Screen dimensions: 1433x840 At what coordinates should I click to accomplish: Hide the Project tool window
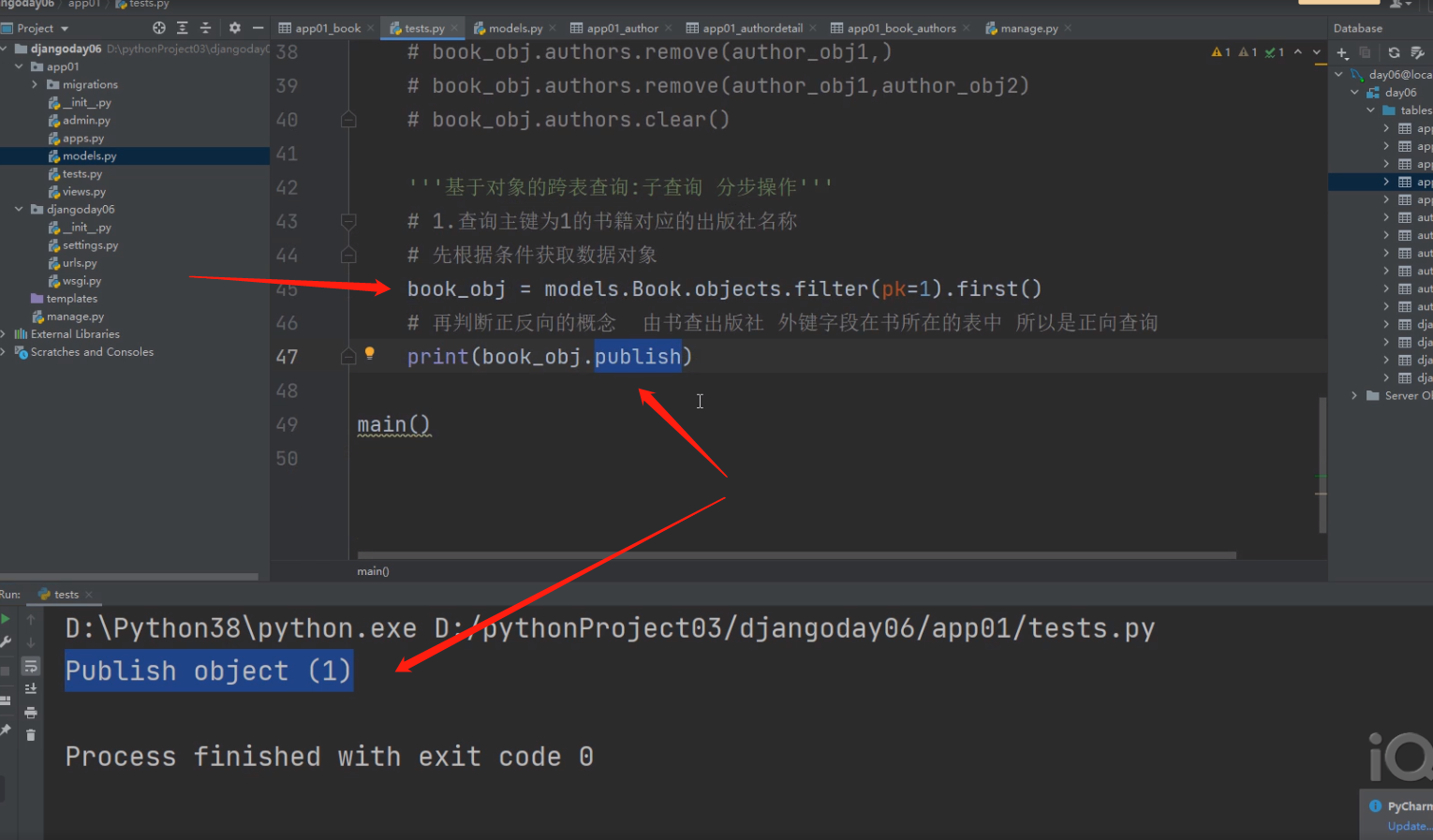click(x=258, y=28)
